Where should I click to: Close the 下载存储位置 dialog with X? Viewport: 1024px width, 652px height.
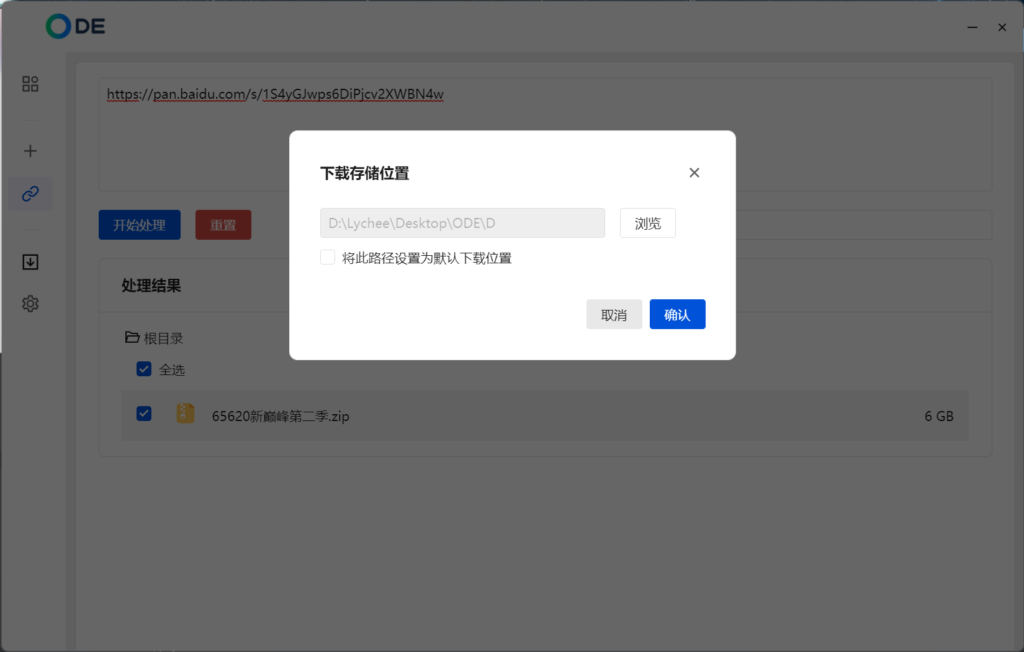(x=694, y=173)
